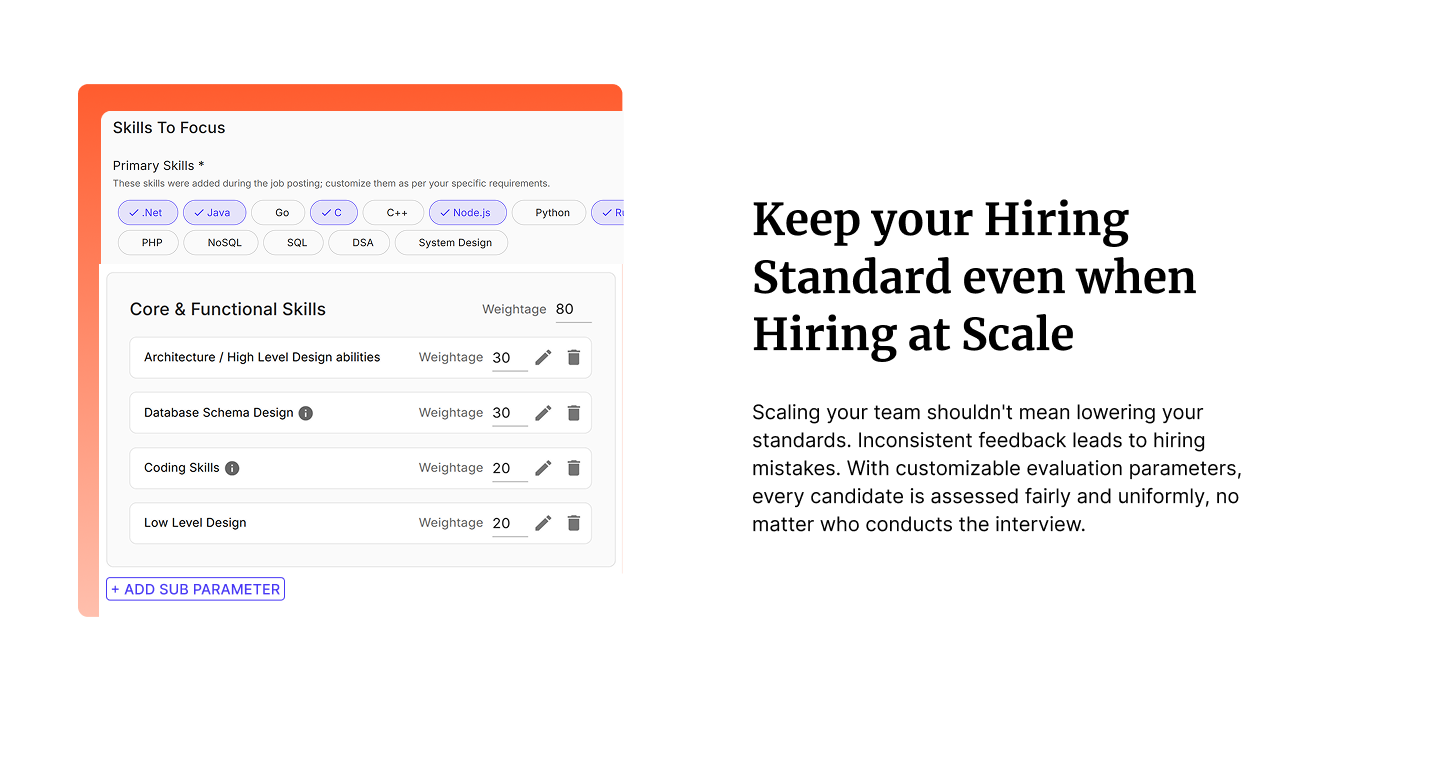Remove the Coding Skills parameter

point(574,467)
